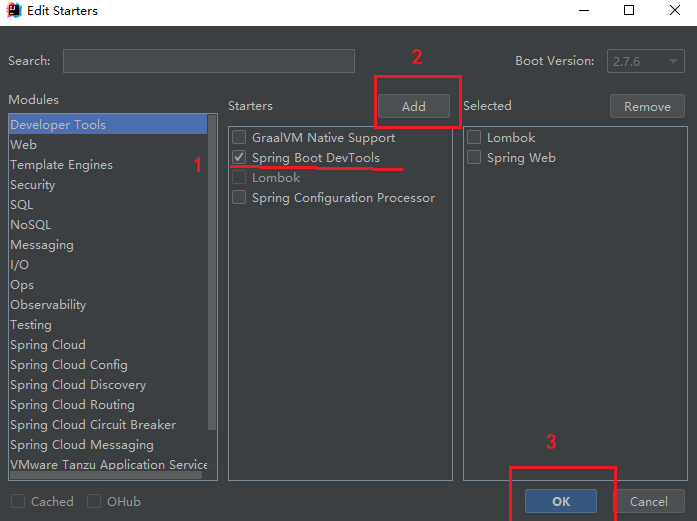Minimize the Edit Starters window
This screenshot has height=521, width=697.
tap(584, 10)
